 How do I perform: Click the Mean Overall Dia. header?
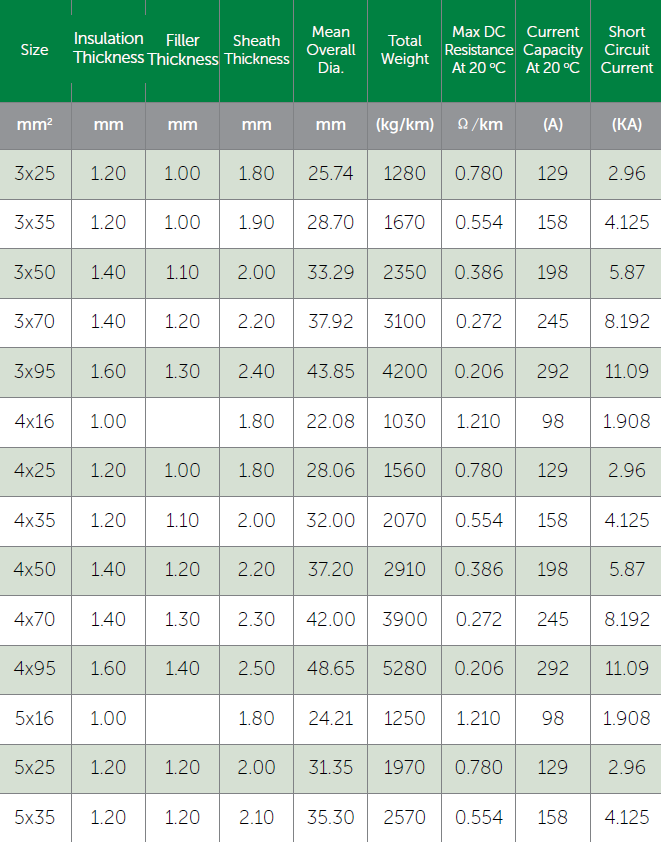pyautogui.click(x=330, y=50)
